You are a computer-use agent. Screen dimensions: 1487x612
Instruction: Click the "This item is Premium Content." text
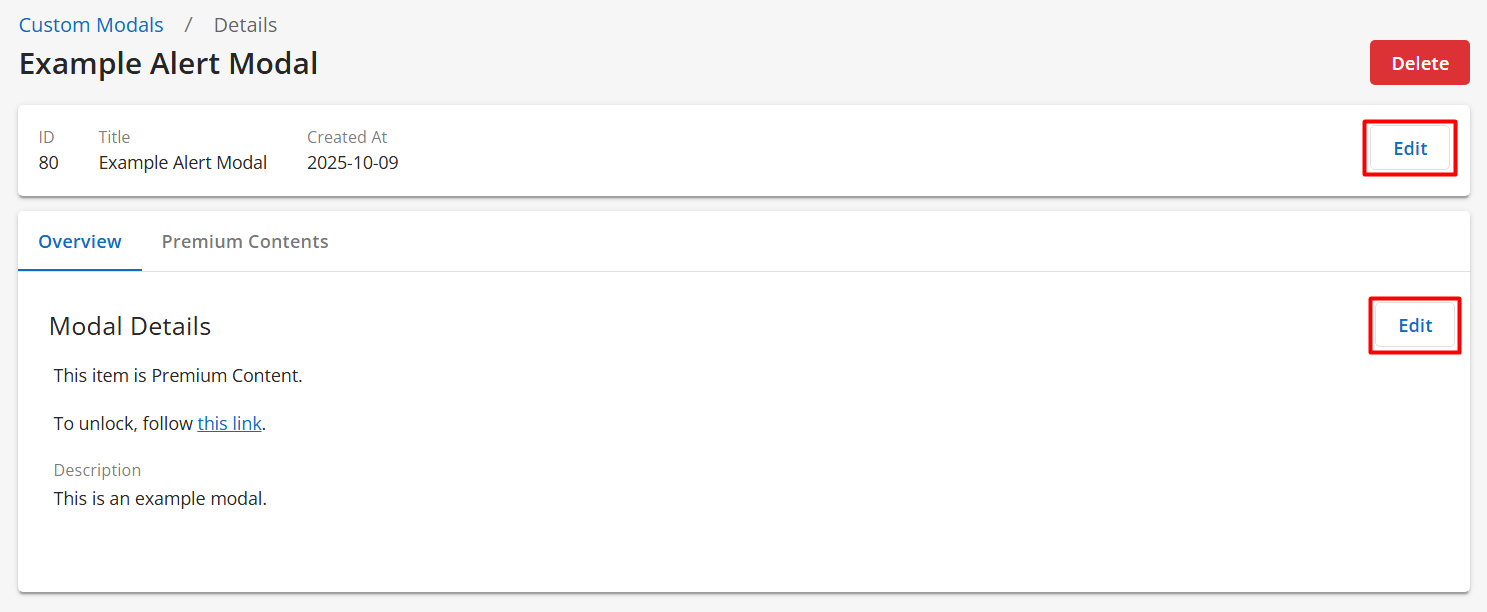[x=178, y=377]
